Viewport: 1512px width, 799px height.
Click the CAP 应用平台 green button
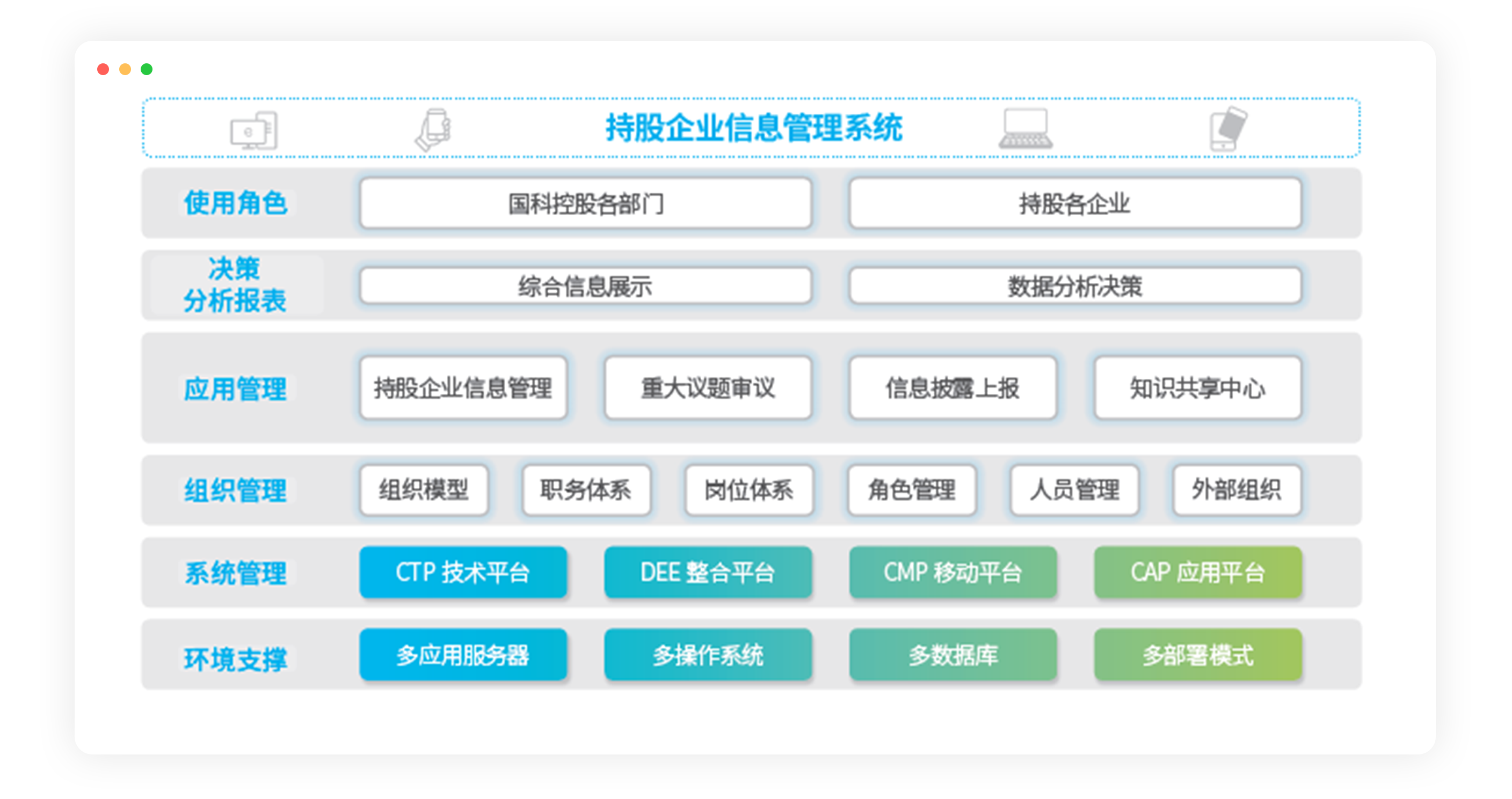tap(1197, 572)
